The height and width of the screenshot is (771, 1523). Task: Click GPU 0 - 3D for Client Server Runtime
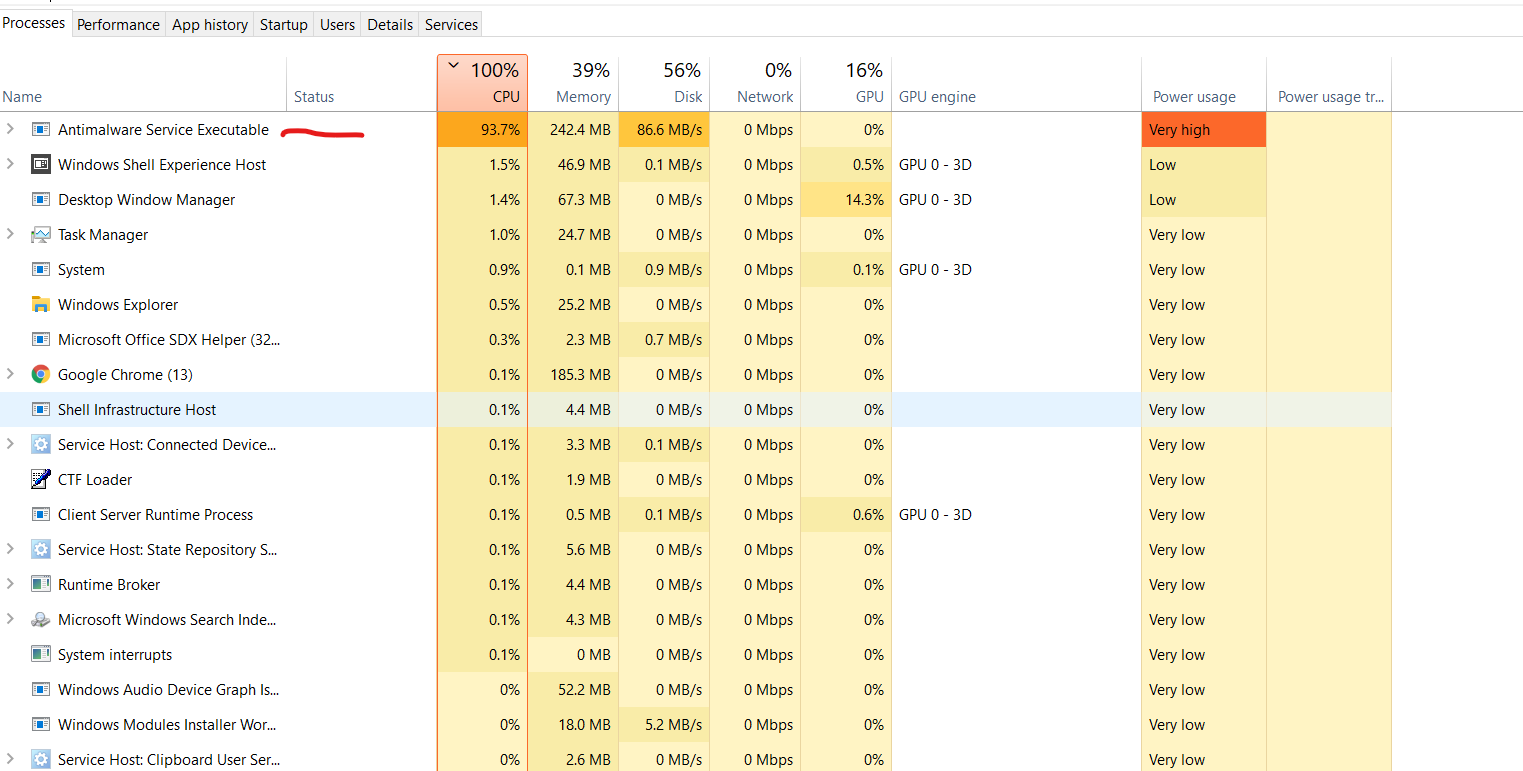click(x=935, y=515)
